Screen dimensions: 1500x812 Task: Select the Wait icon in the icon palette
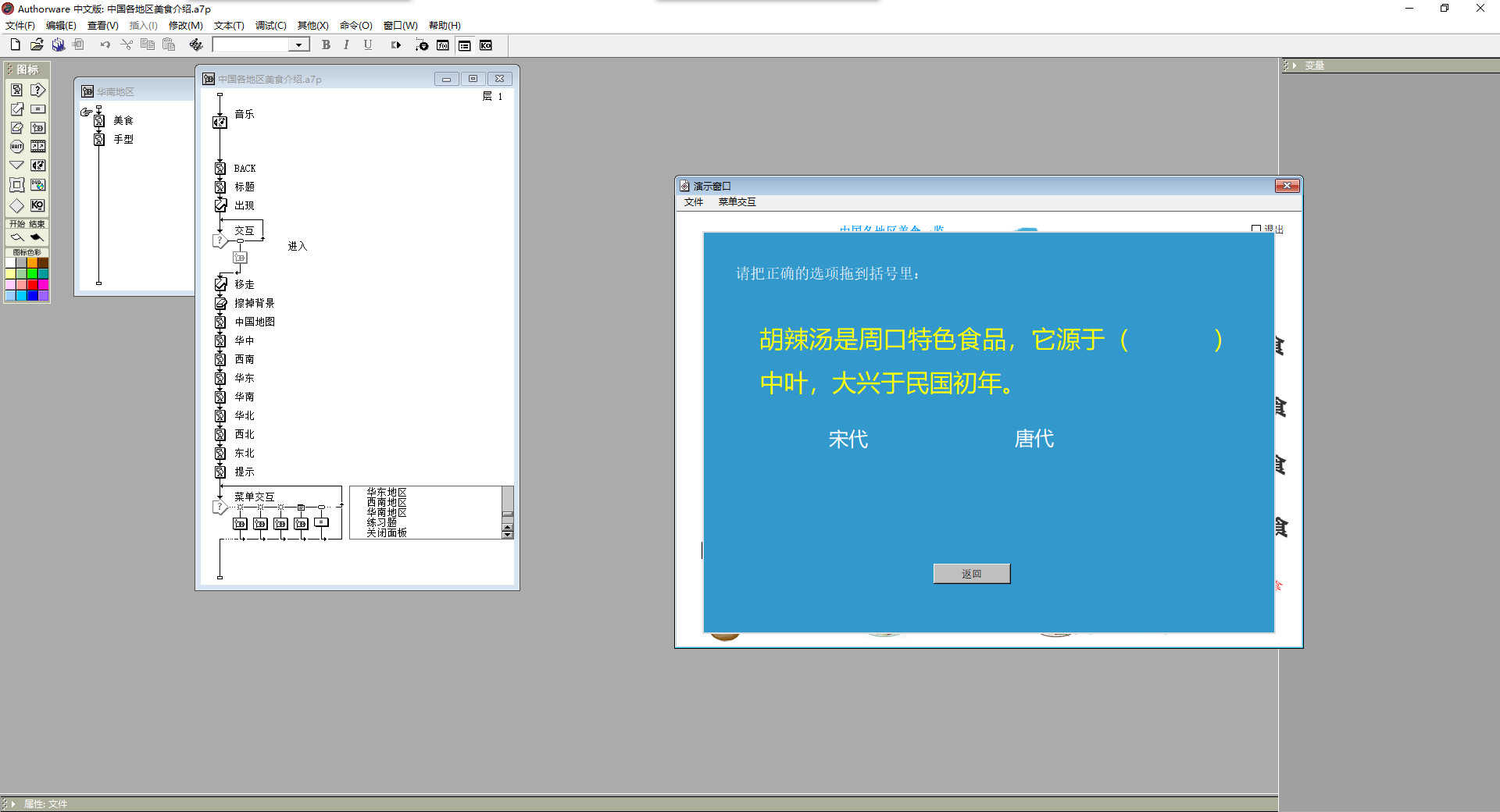click(16, 147)
